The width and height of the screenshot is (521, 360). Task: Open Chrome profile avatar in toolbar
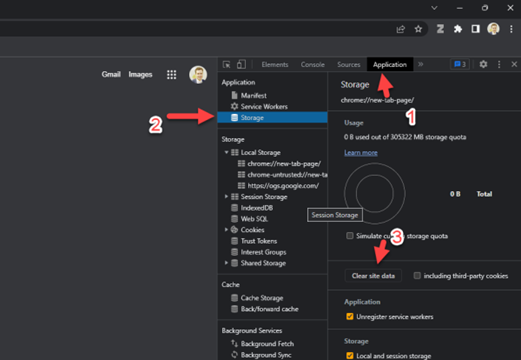click(x=493, y=29)
